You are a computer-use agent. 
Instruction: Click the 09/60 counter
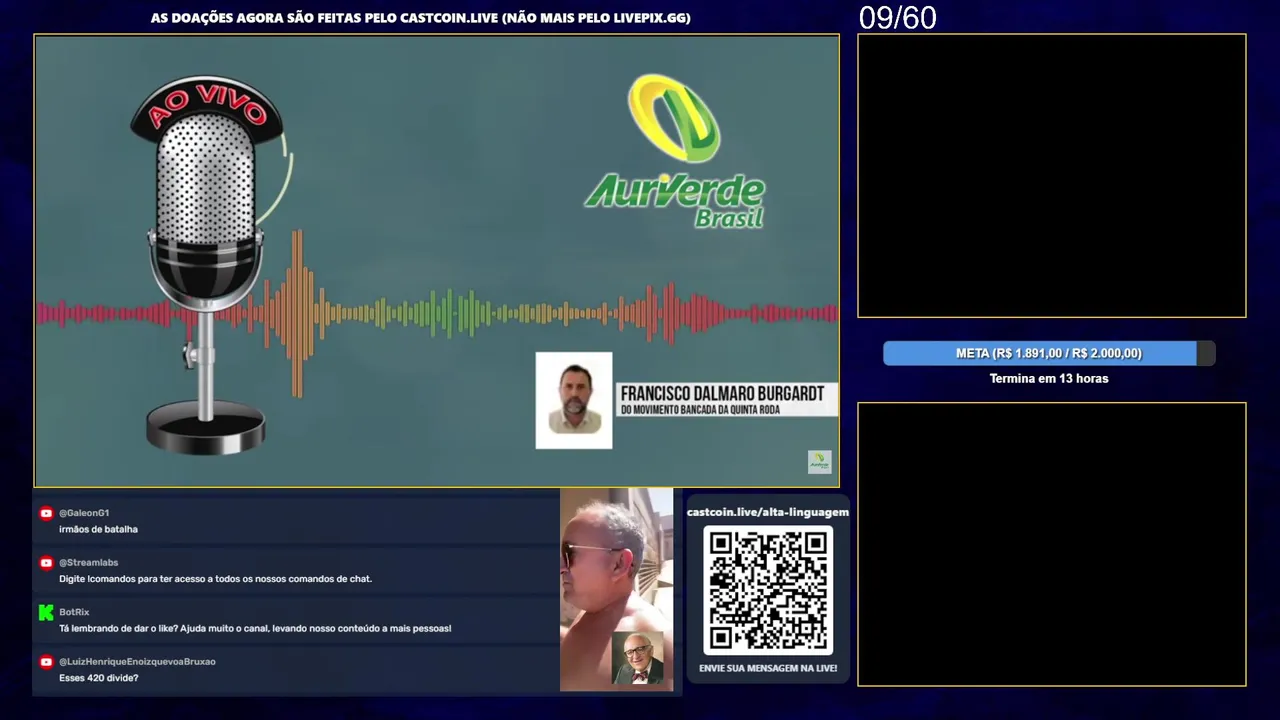[x=898, y=18]
